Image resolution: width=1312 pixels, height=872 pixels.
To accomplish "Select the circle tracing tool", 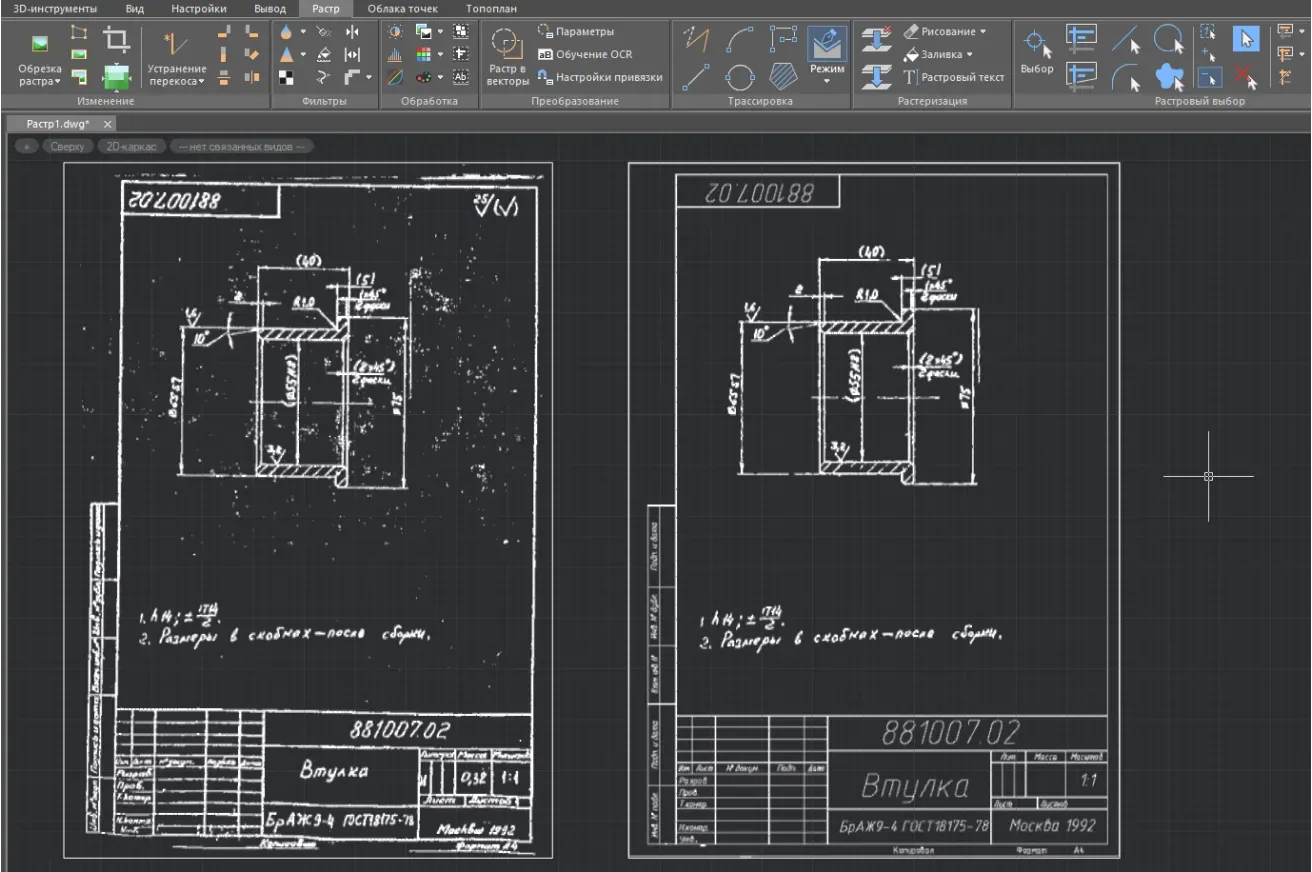I will (739, 76).
